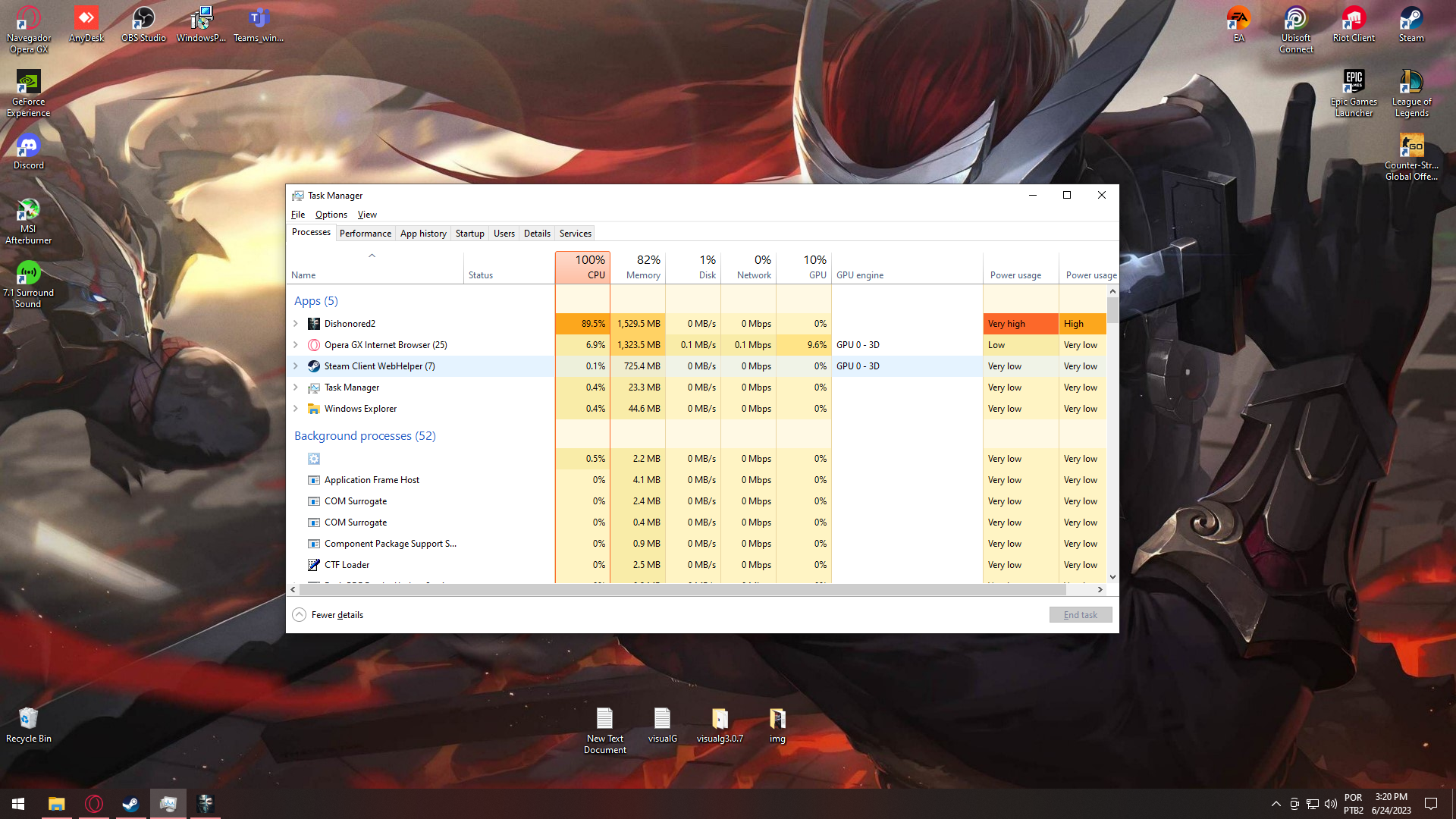Show hidden system tray icons

tap(1276, 804)
